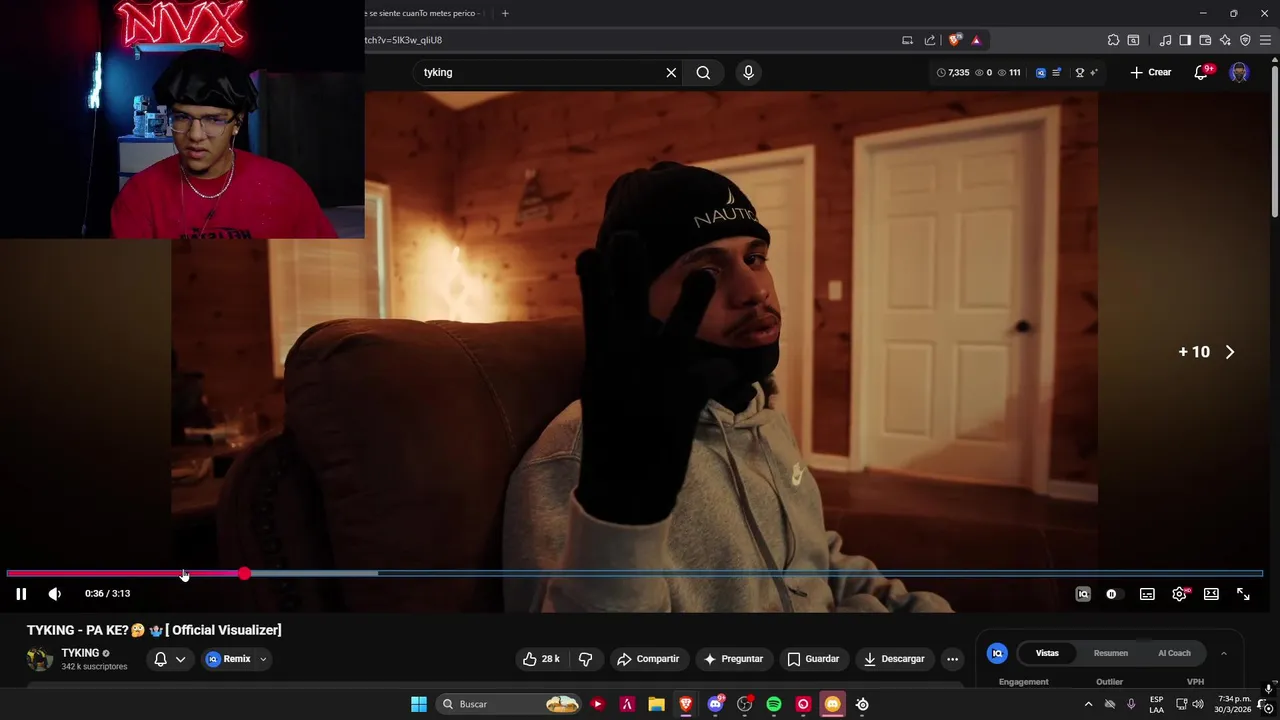Click the red progress scrubber handle
The height and width of the screenshot is (720, 1280).
tap(245, 573)
